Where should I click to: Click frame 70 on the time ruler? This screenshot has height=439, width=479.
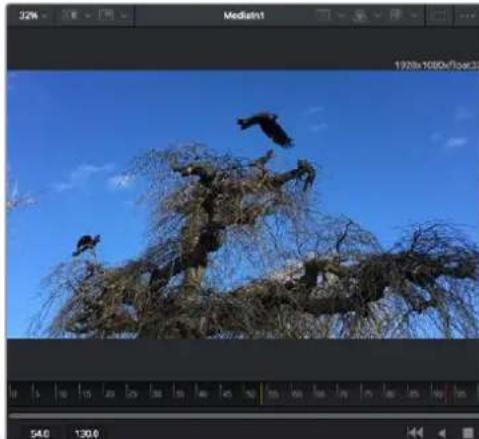344,394
